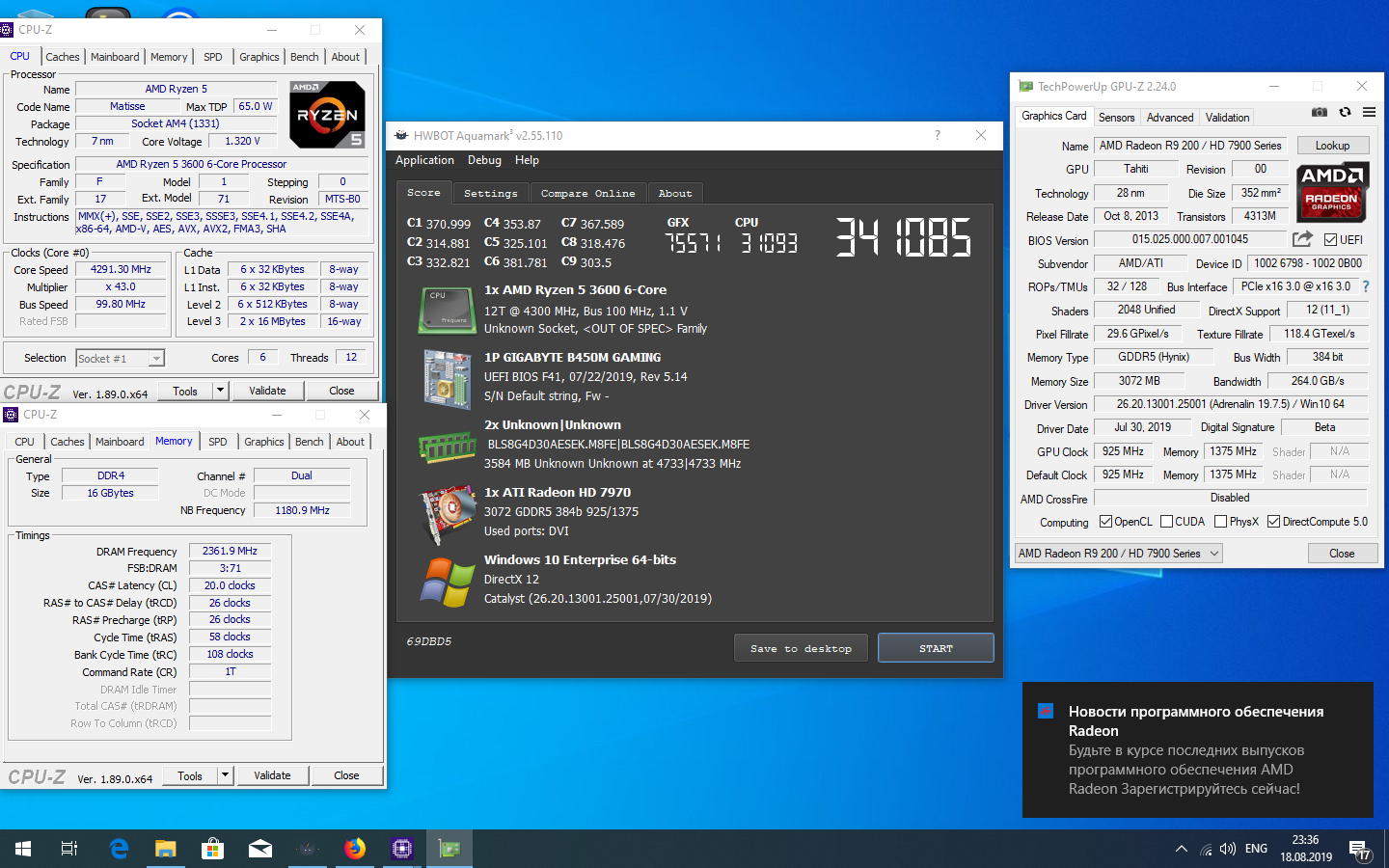Click the RAM stick icon in Aquamark
This screenshot has width=1389, height=868.
(x=448, y=446)
